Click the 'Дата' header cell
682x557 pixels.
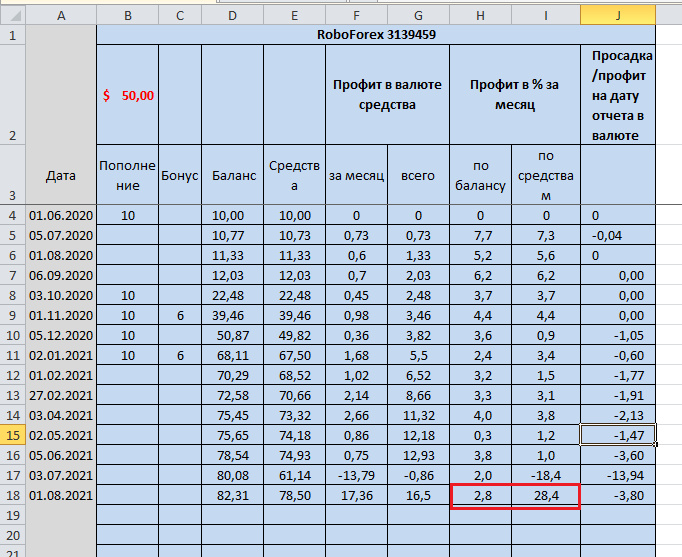click(61, 175)
